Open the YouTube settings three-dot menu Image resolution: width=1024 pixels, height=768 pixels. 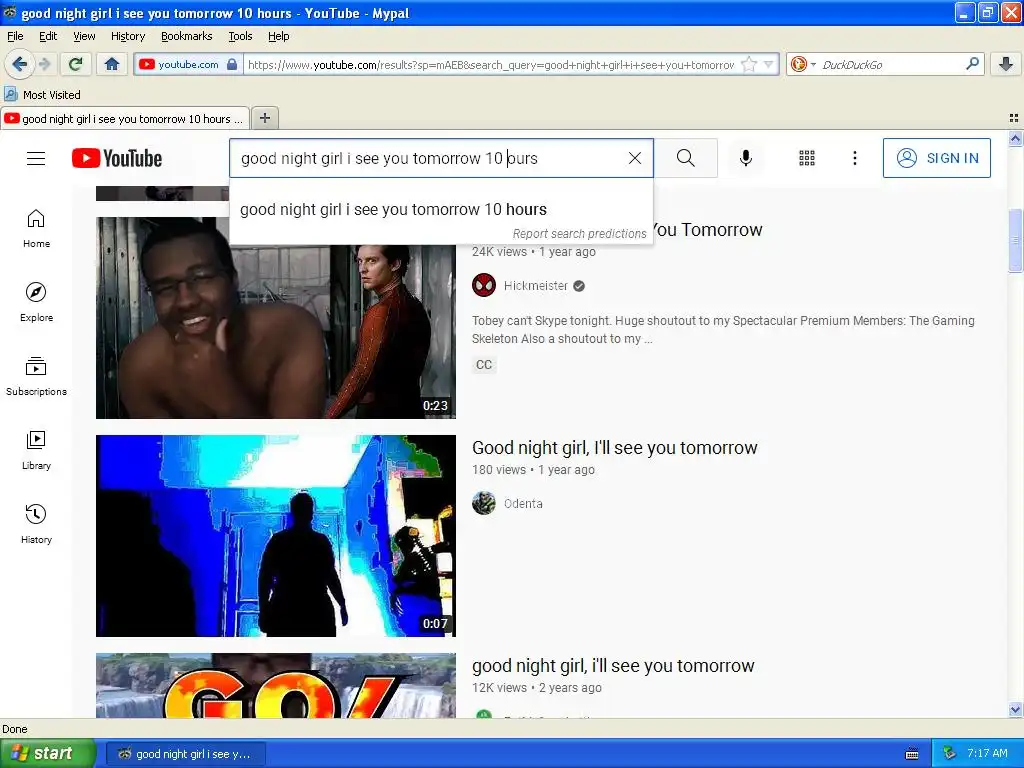click(x=855, y=158)
